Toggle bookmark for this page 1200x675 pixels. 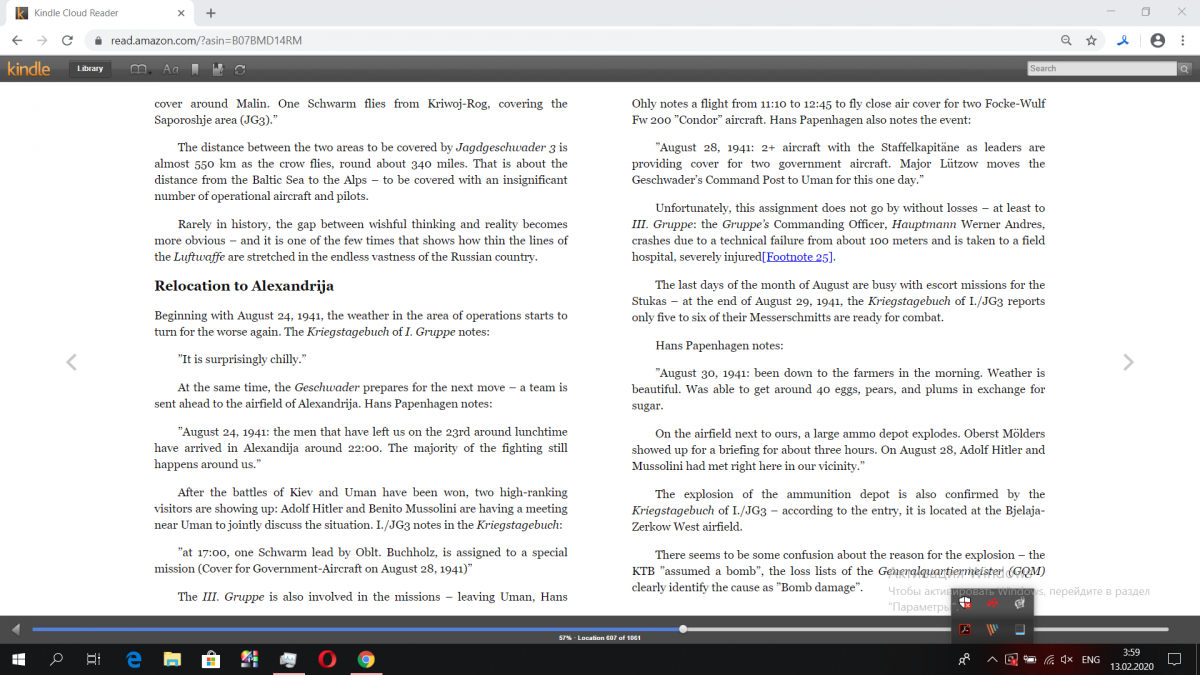196,69
